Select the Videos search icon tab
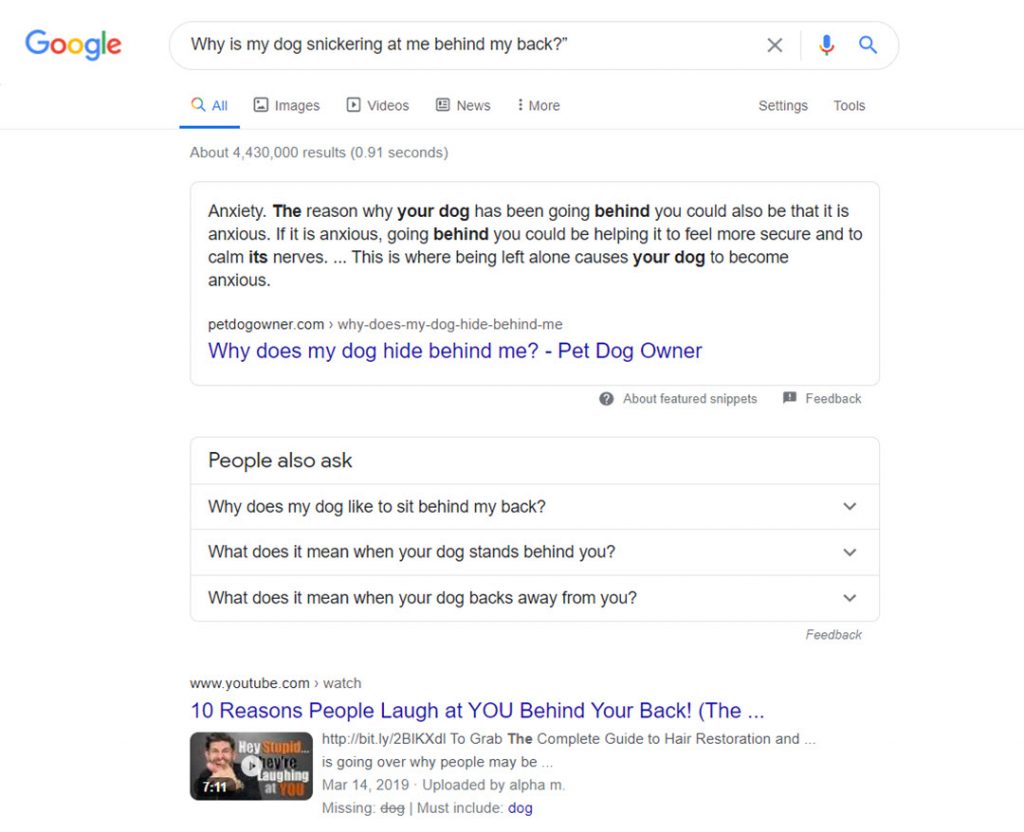Image resolution: width=1024 pixels, height=832 pixels. (353, 105)
